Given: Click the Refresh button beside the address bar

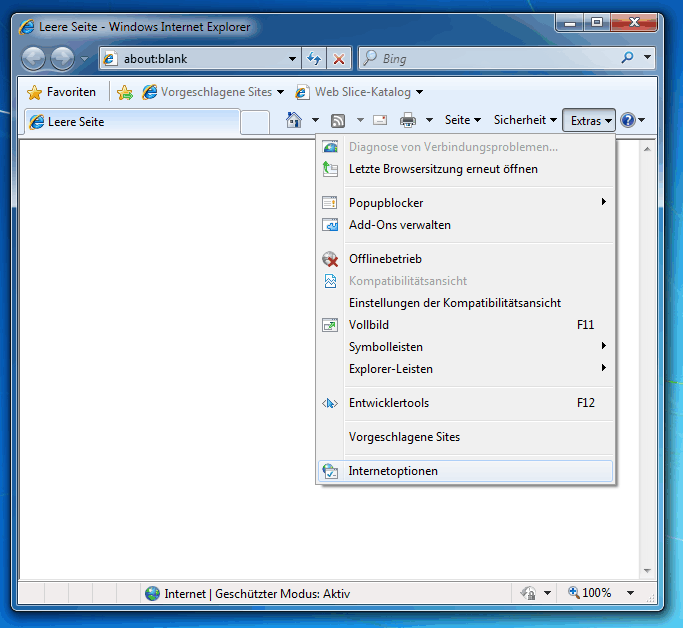Looking at the screenshot, I should [x=315, y=59].
